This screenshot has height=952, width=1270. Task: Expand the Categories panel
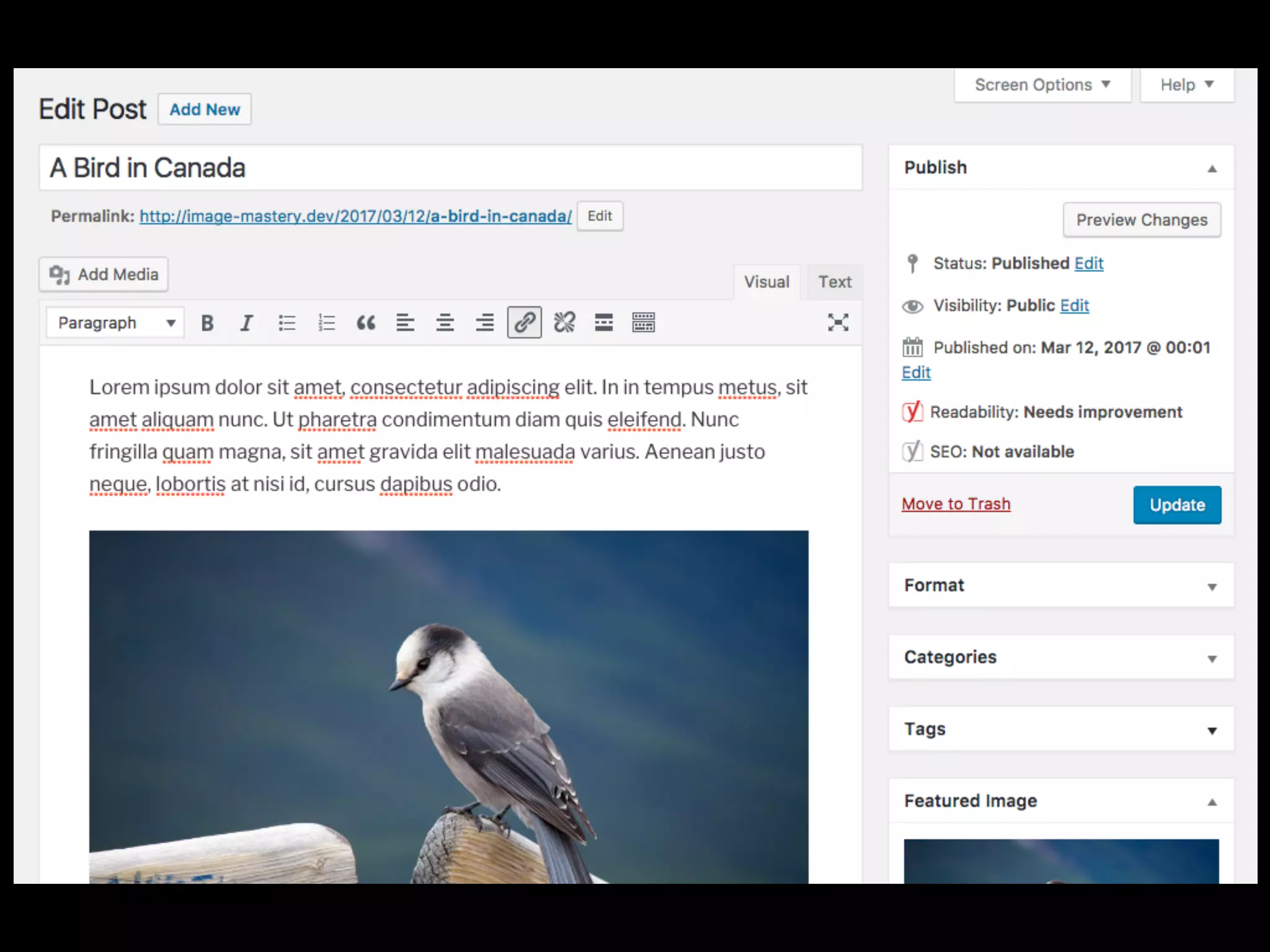point(1060,657)
